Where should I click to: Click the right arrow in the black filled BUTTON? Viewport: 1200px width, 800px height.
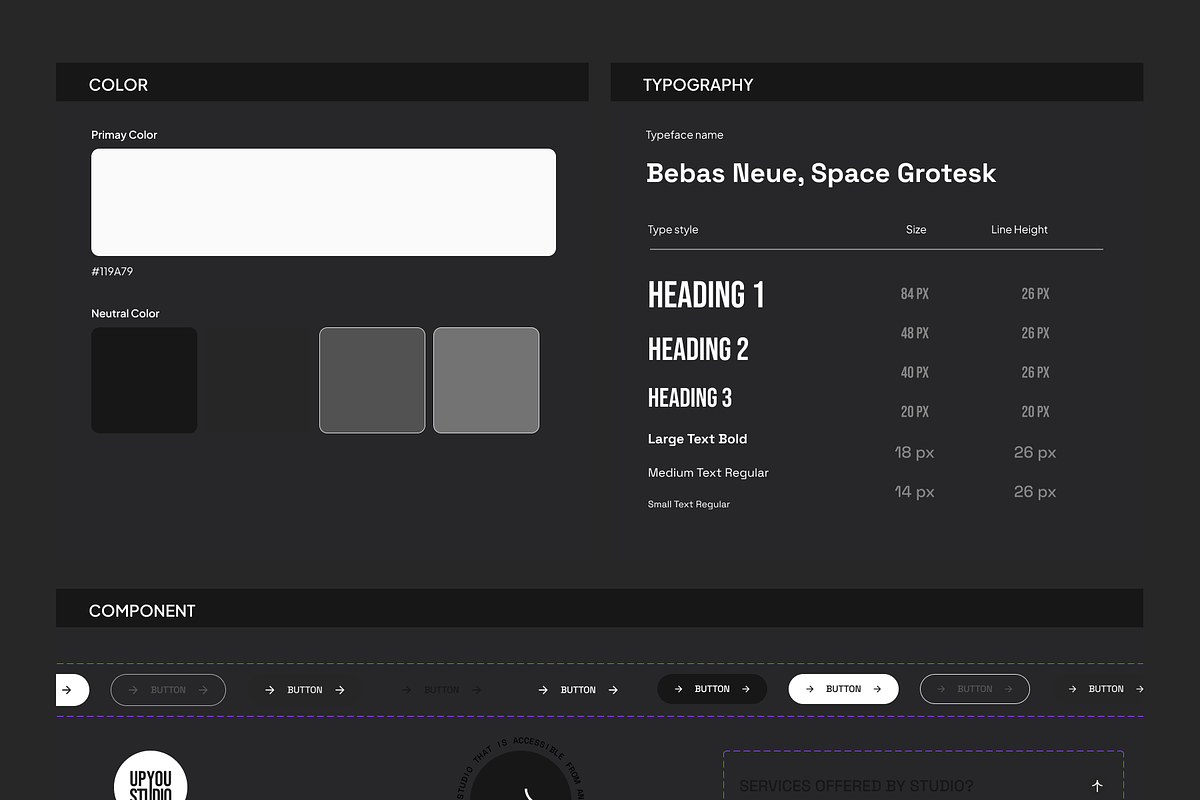tap(746, 689)
